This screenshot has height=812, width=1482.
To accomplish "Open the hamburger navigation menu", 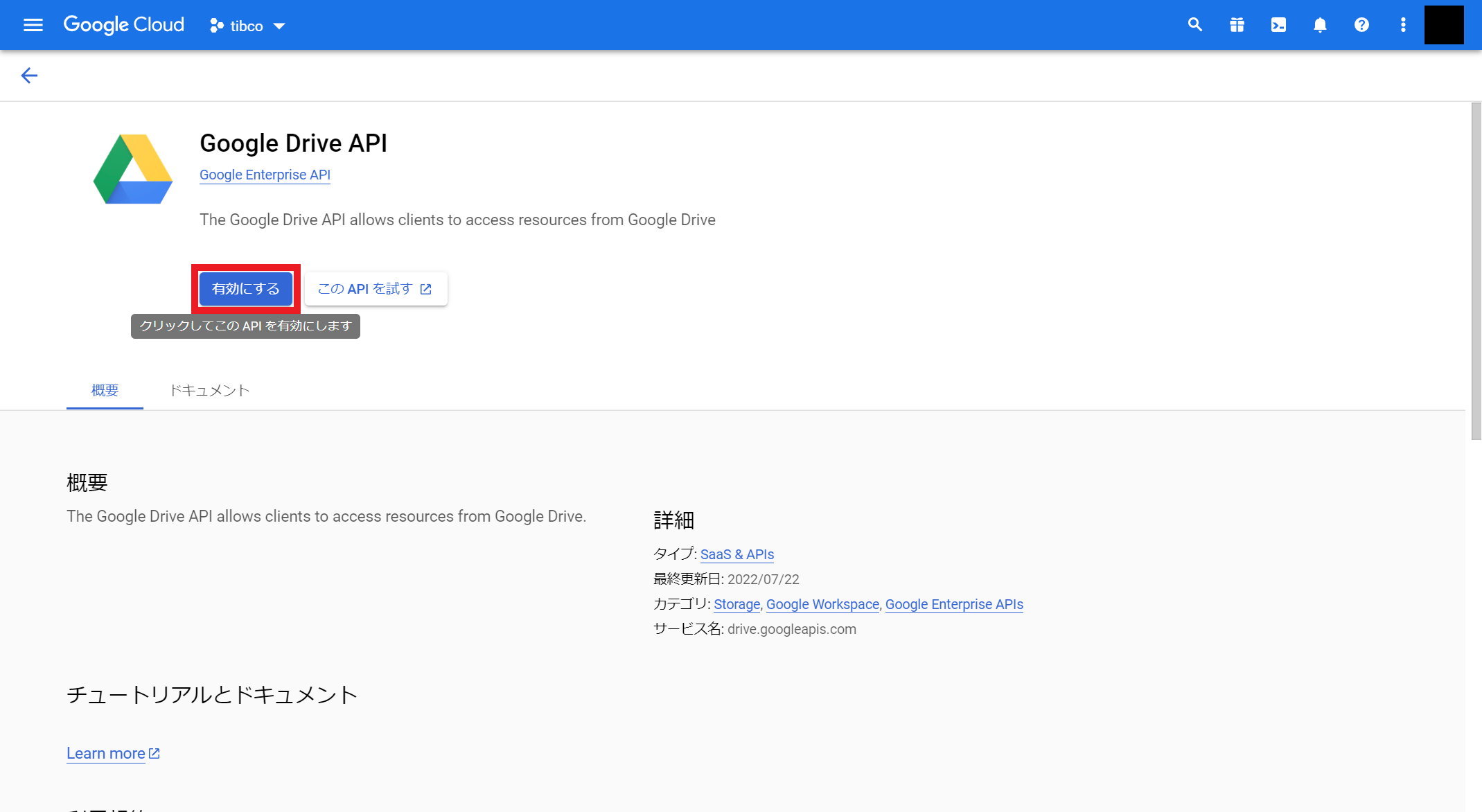I will pos(33,26).
